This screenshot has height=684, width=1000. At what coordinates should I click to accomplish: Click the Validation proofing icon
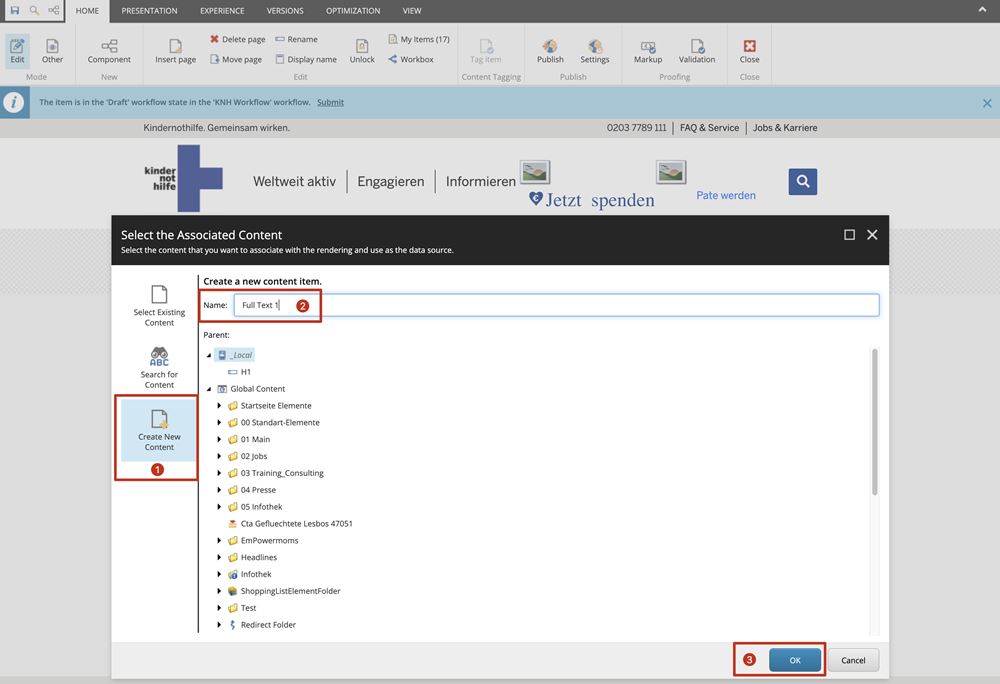697,51
